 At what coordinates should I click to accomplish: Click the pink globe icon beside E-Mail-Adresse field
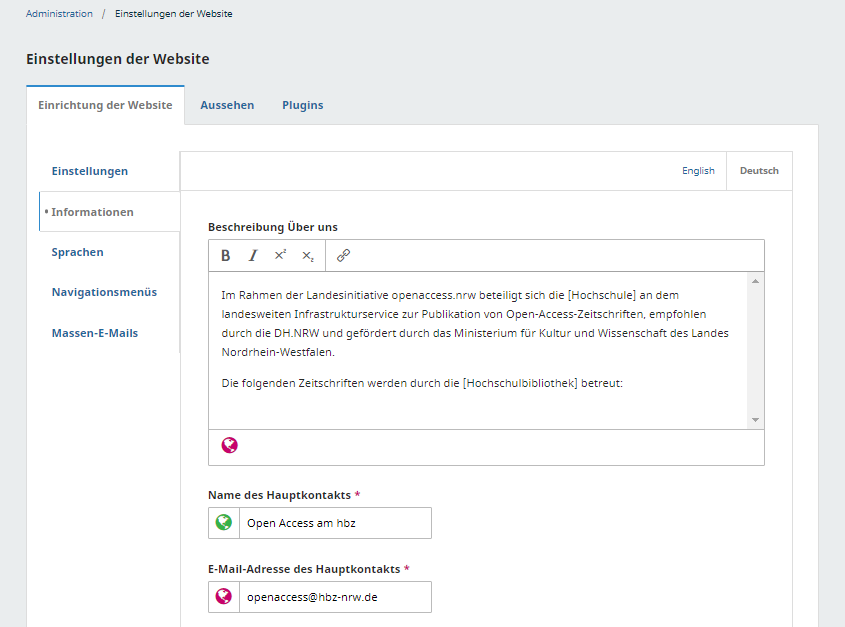pyautogui.click(x=224, y=597)
